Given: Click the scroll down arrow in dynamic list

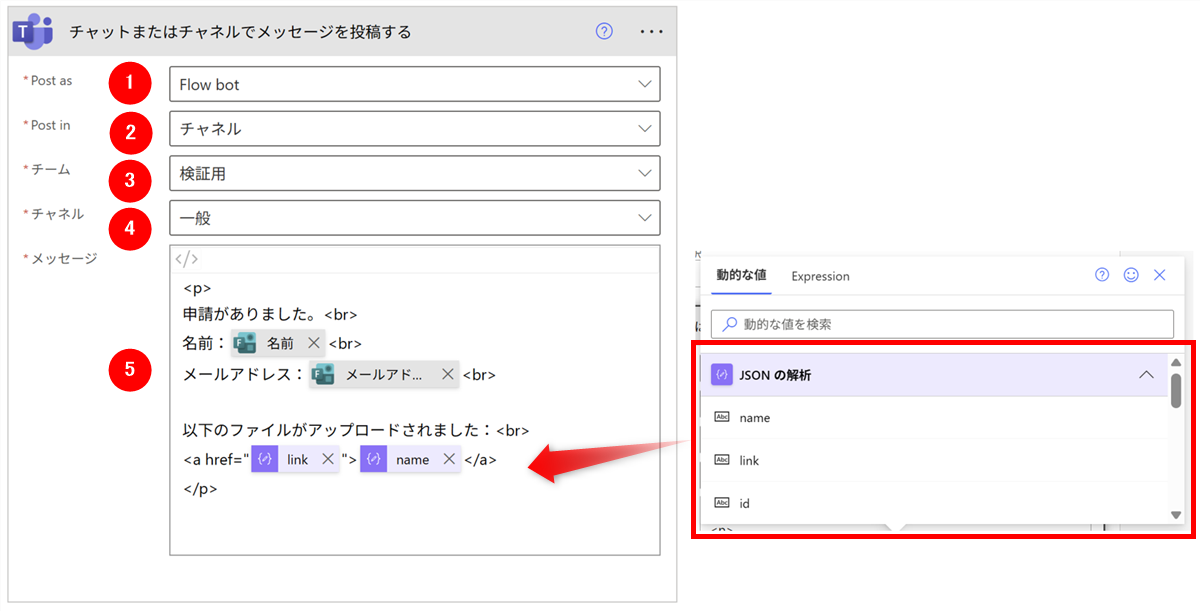Looking at the screenshot, I should point(1176,515).
